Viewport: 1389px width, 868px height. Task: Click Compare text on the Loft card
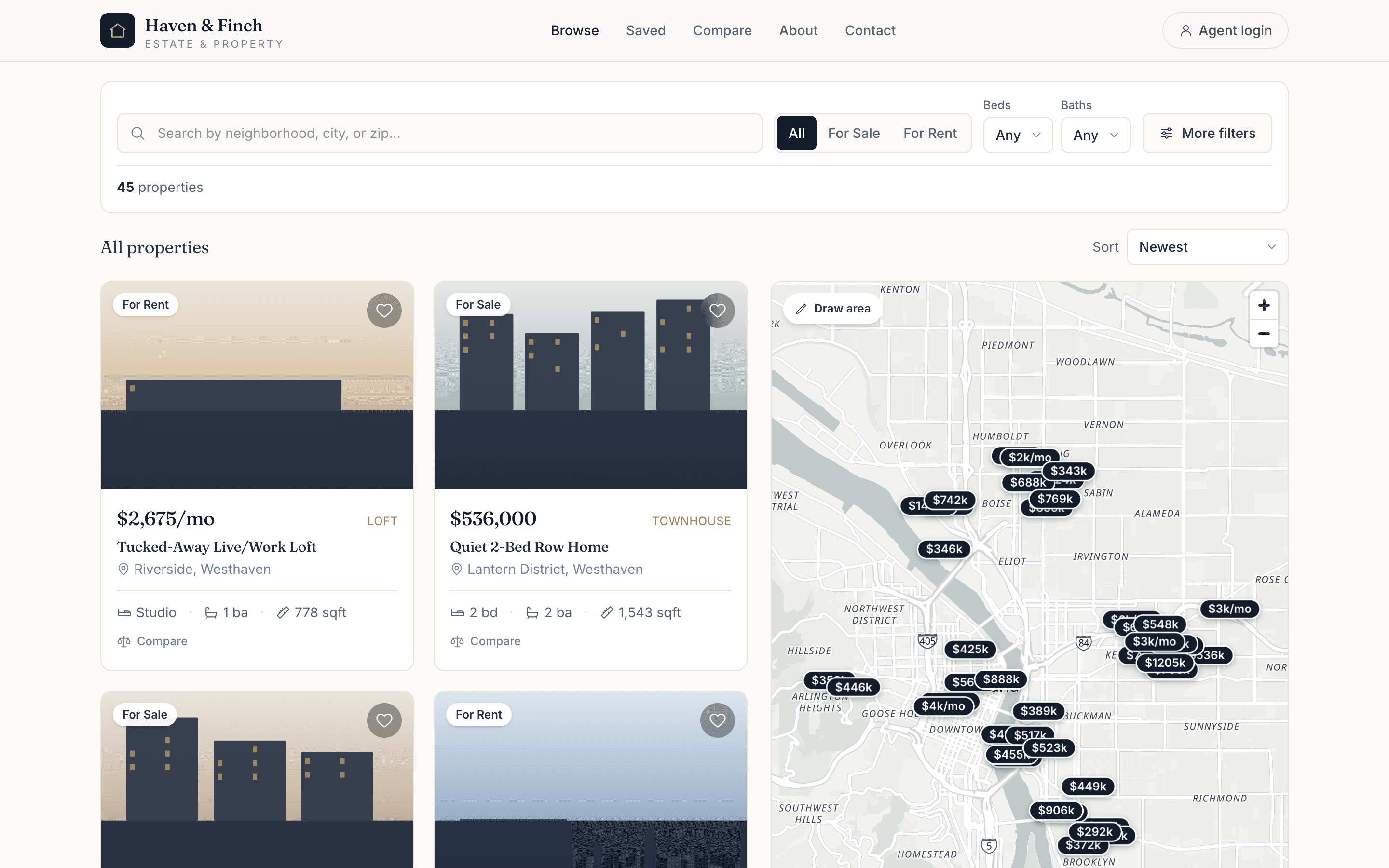tap(162, 641)
